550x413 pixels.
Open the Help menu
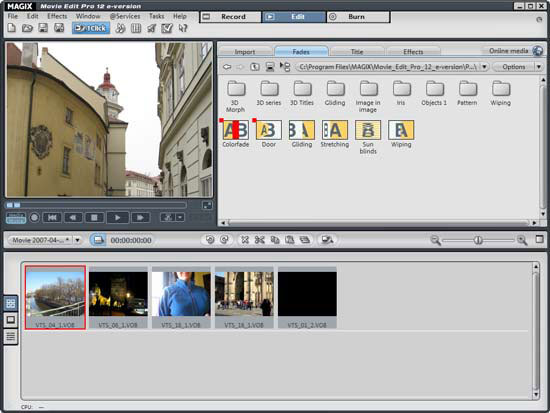(x=180, y=16)
